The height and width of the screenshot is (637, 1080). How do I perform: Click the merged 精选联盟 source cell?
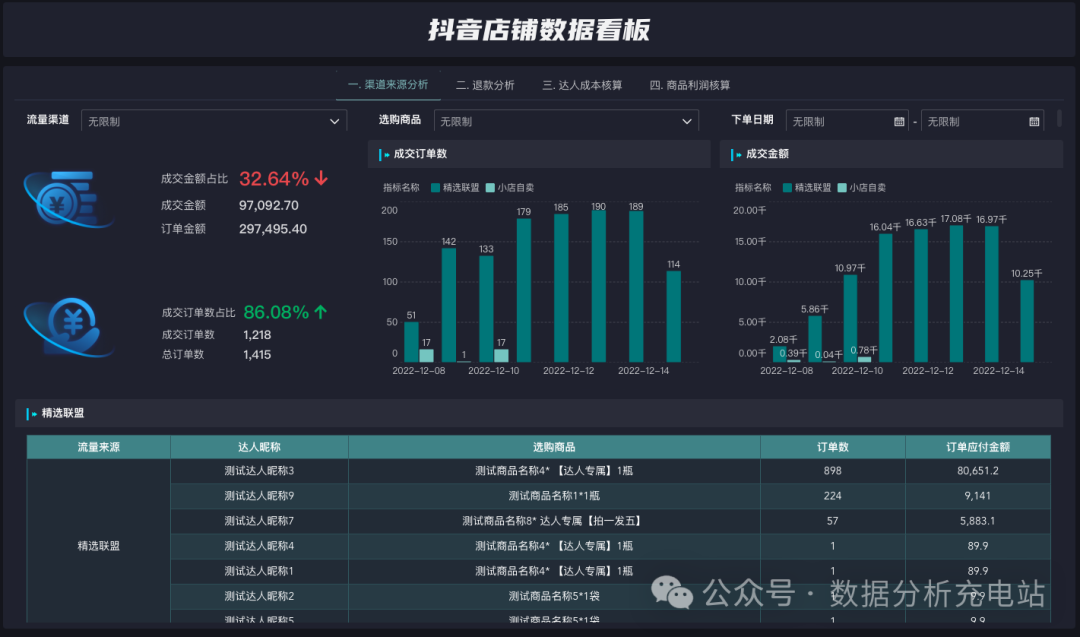point(98,541)
